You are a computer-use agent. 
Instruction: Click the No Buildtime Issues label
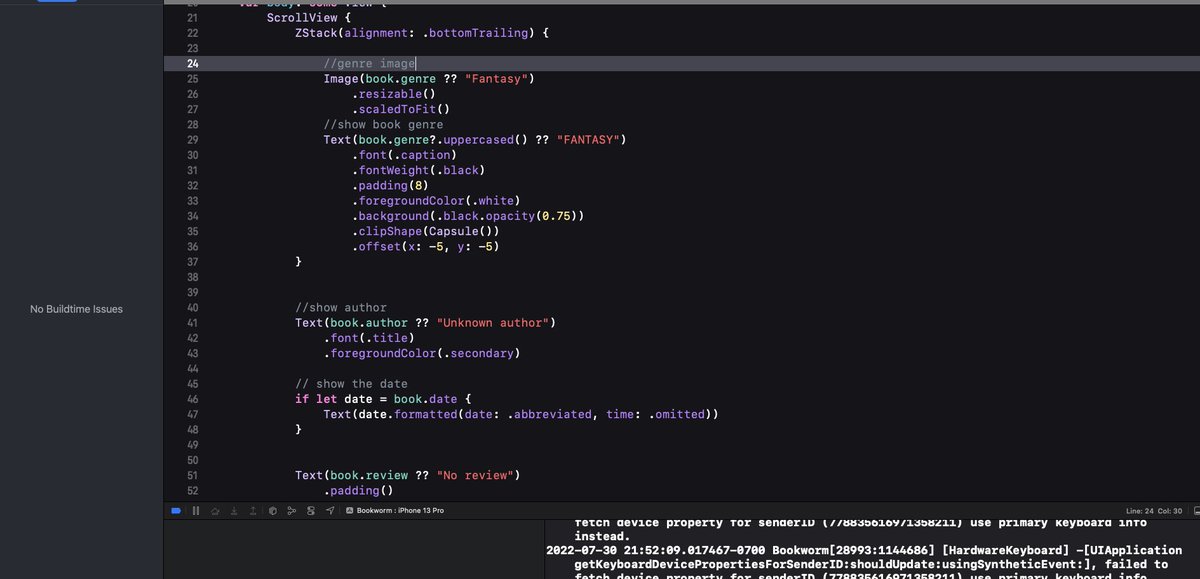(x=76, y=309)
